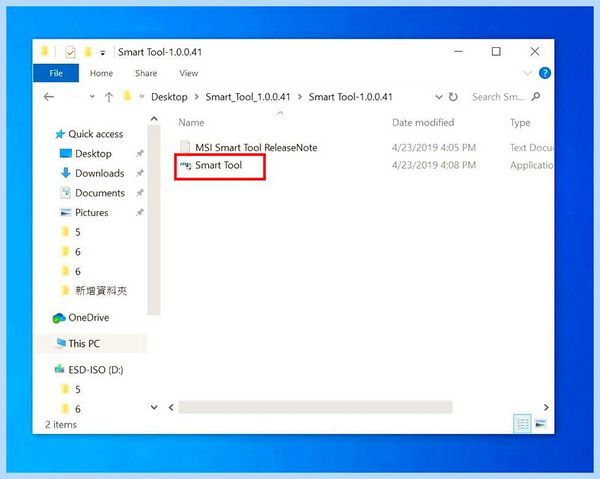Click Smart Tool-1.0.0.41 in the address breadcrumb
Screen dimensions: 600x479
click(351, 97)
